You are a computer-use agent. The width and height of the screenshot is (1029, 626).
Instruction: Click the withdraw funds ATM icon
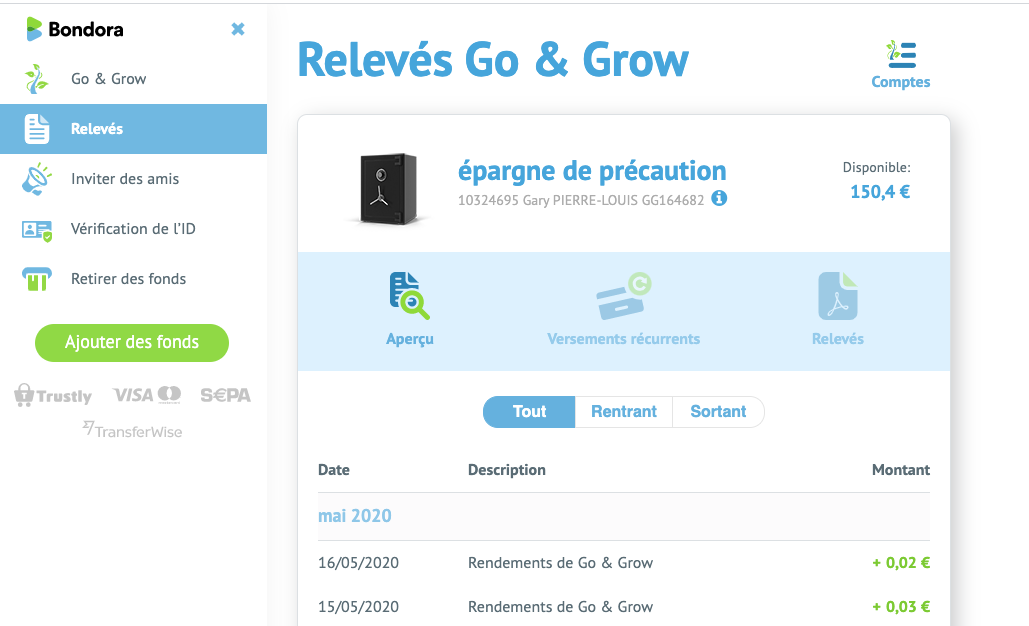pos(37,279)
